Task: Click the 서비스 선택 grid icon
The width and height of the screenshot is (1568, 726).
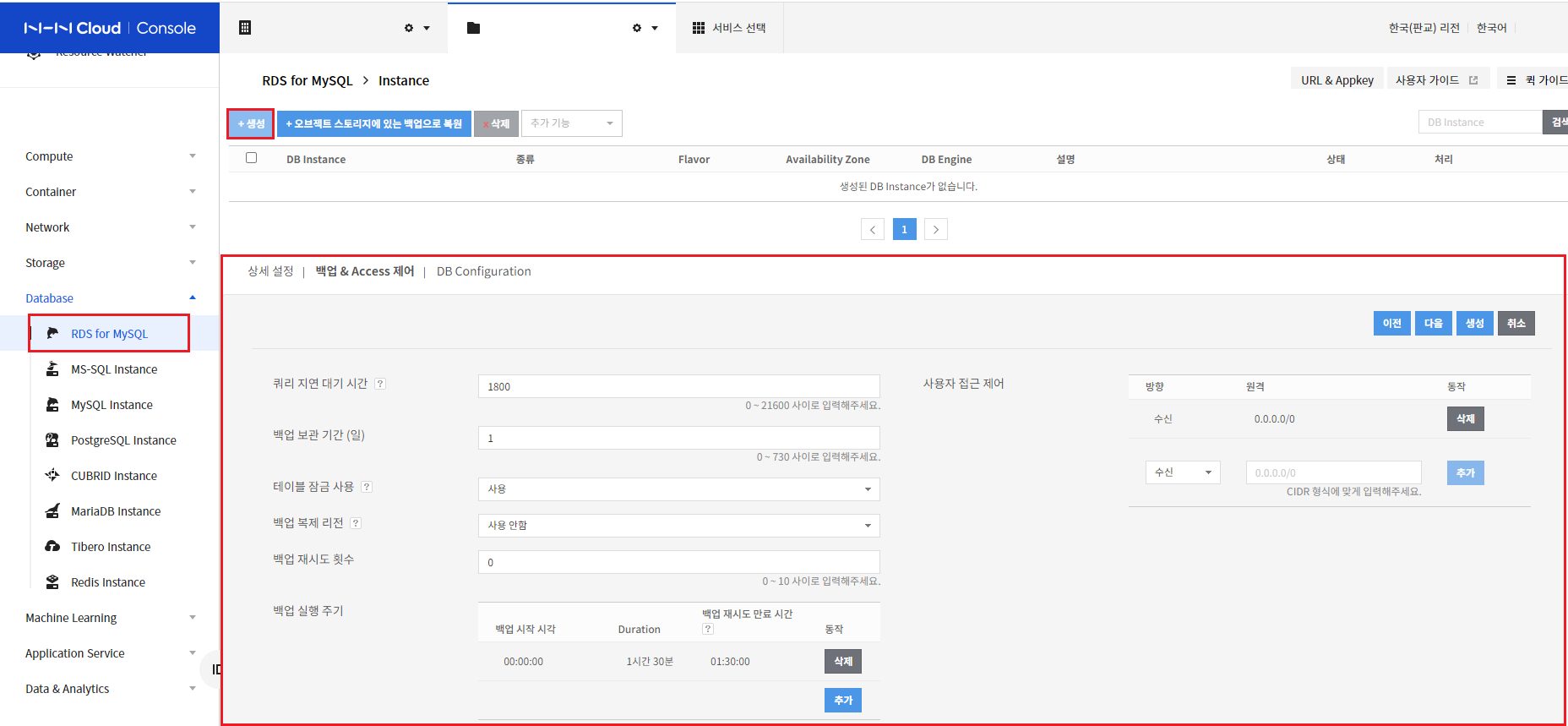Action: pyautogui.click(x=699, y=28)
